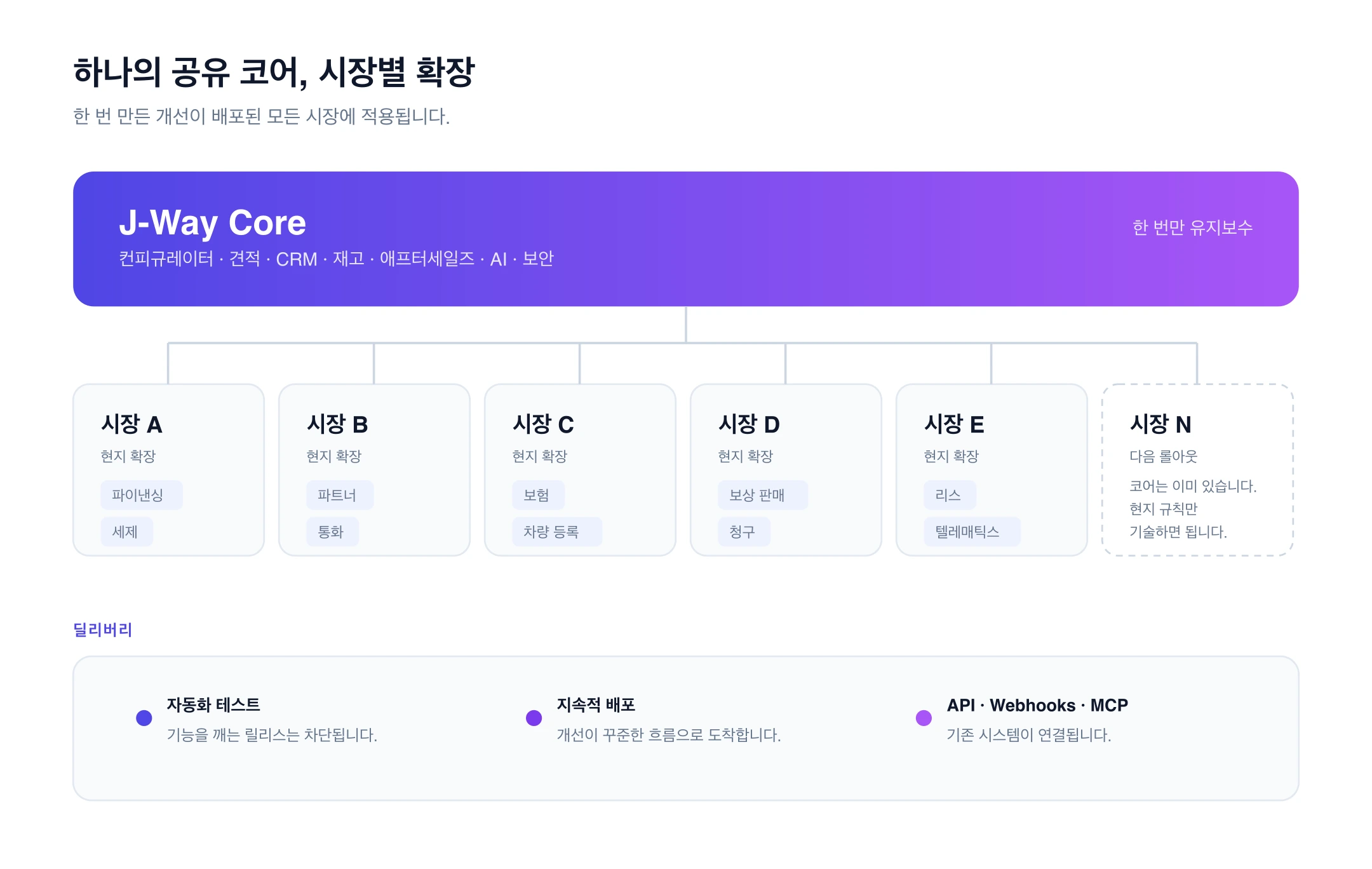This screenshot has width=1372, height=869.
Task: Select the '리스' tag in 시장 E
Action: pyautogui.click(x=950, y=495)
